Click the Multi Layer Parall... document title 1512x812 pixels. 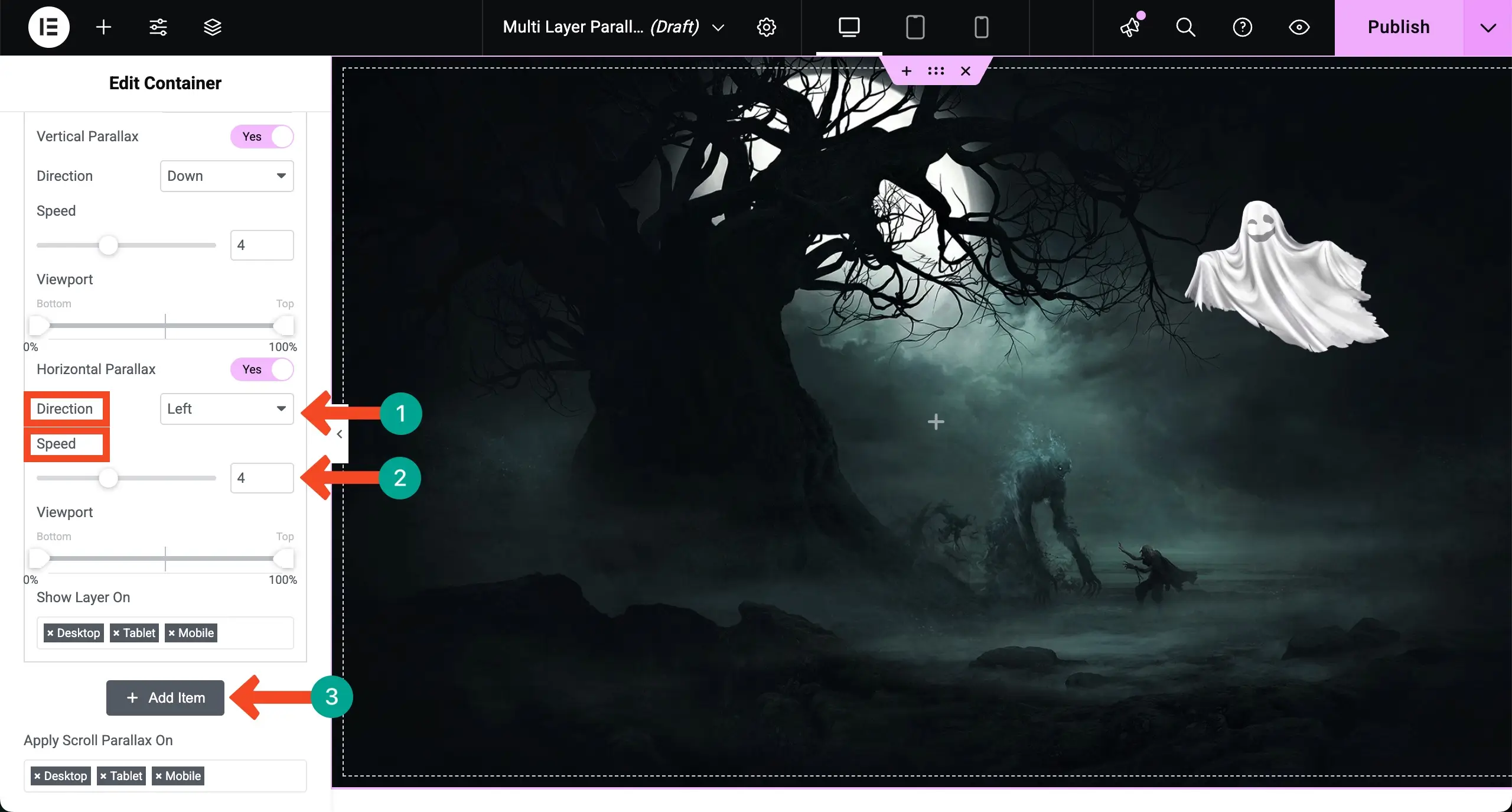[x=601, y=27]
